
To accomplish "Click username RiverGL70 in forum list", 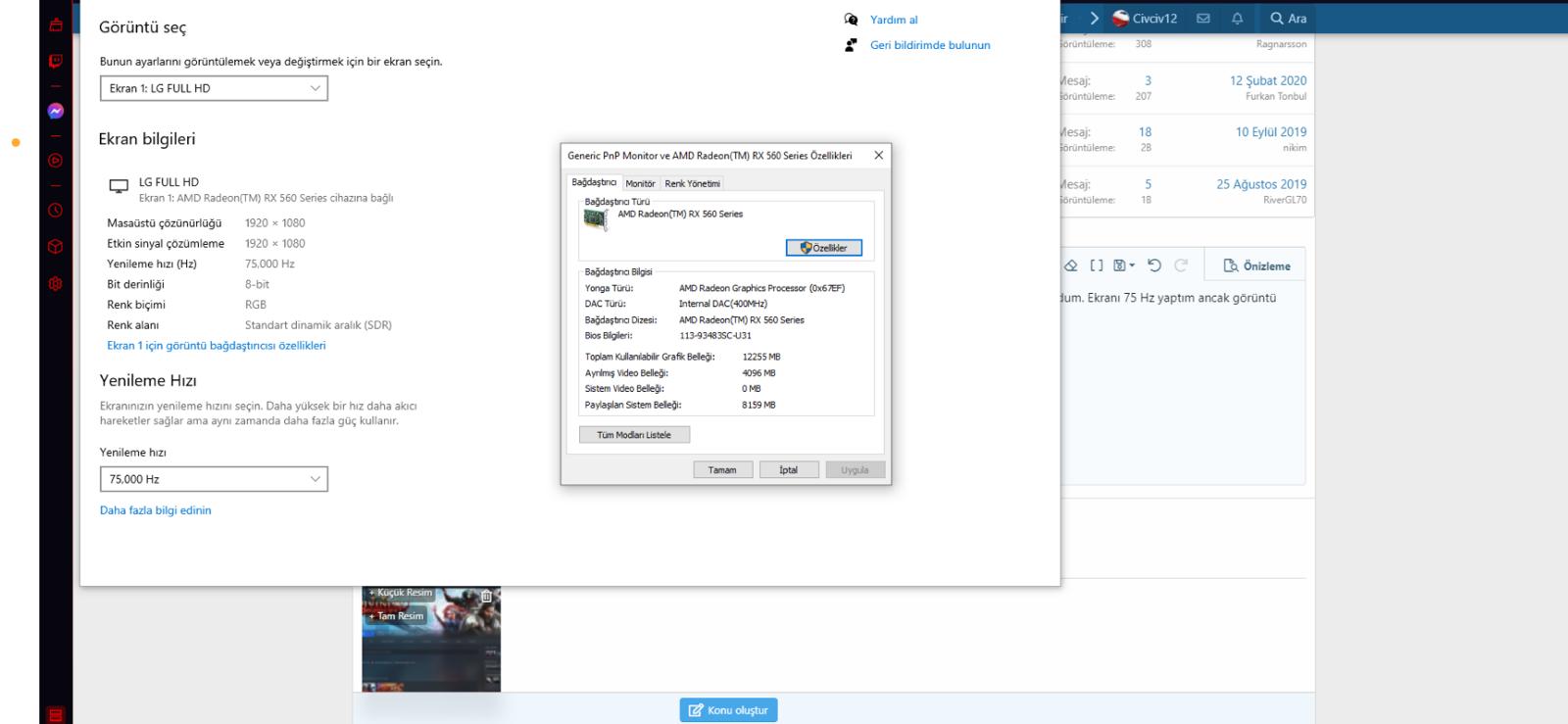I will point(1285,200).
